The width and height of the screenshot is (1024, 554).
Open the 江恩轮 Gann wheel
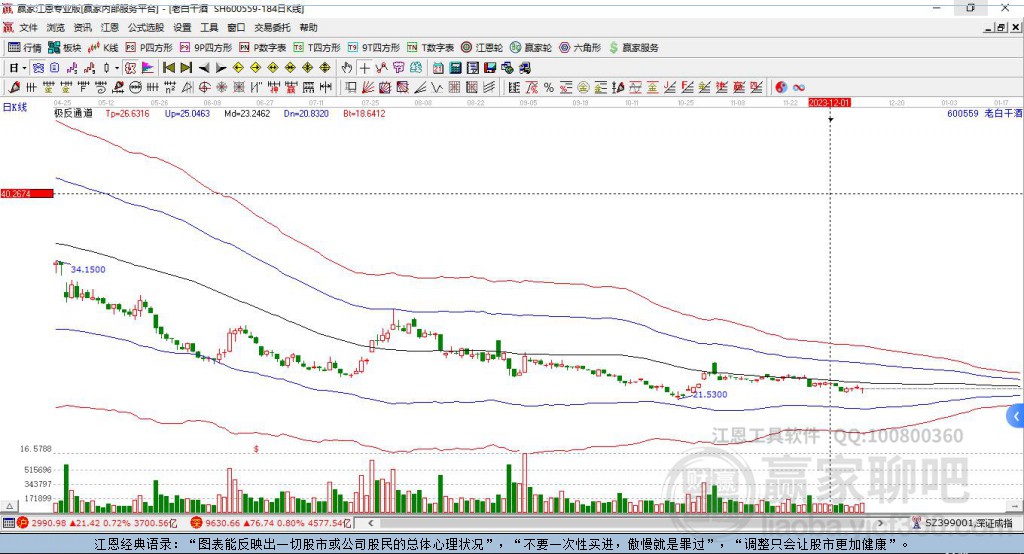pyautogui.click(x=482, y=48)
